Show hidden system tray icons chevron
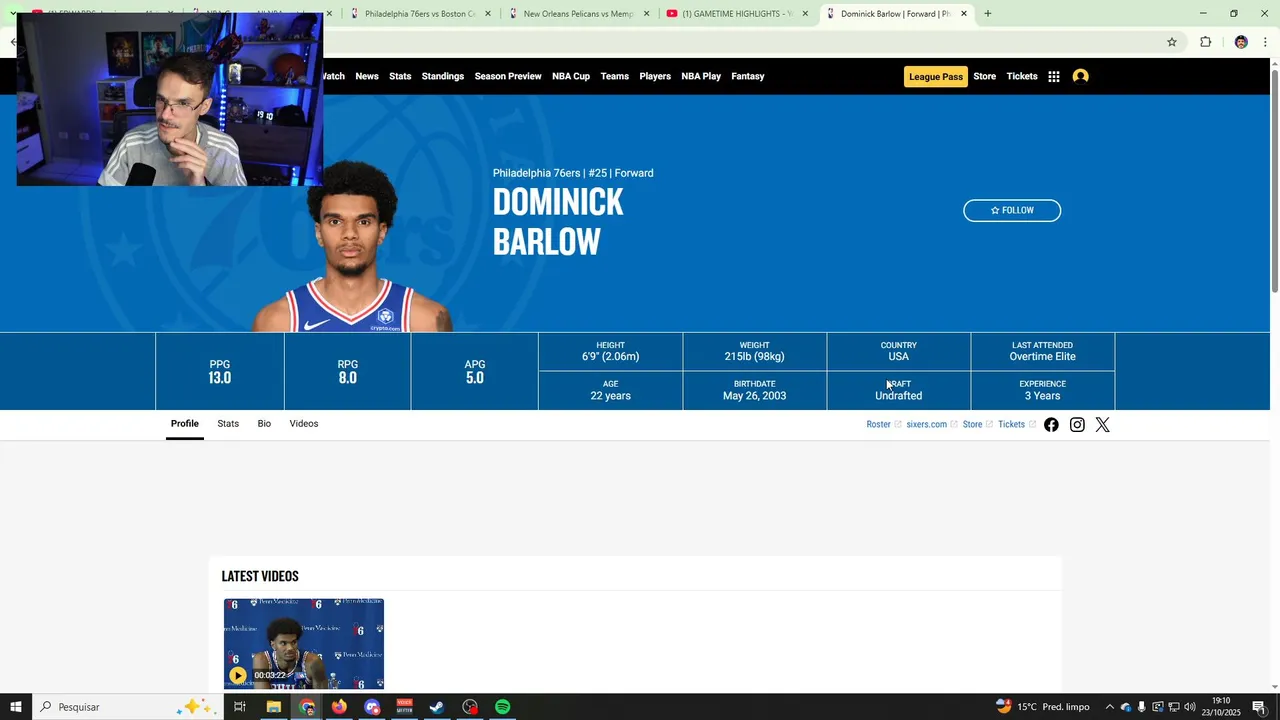Image resolution: width=1280 pixels, height=720 pixels. pos(1109,707)
